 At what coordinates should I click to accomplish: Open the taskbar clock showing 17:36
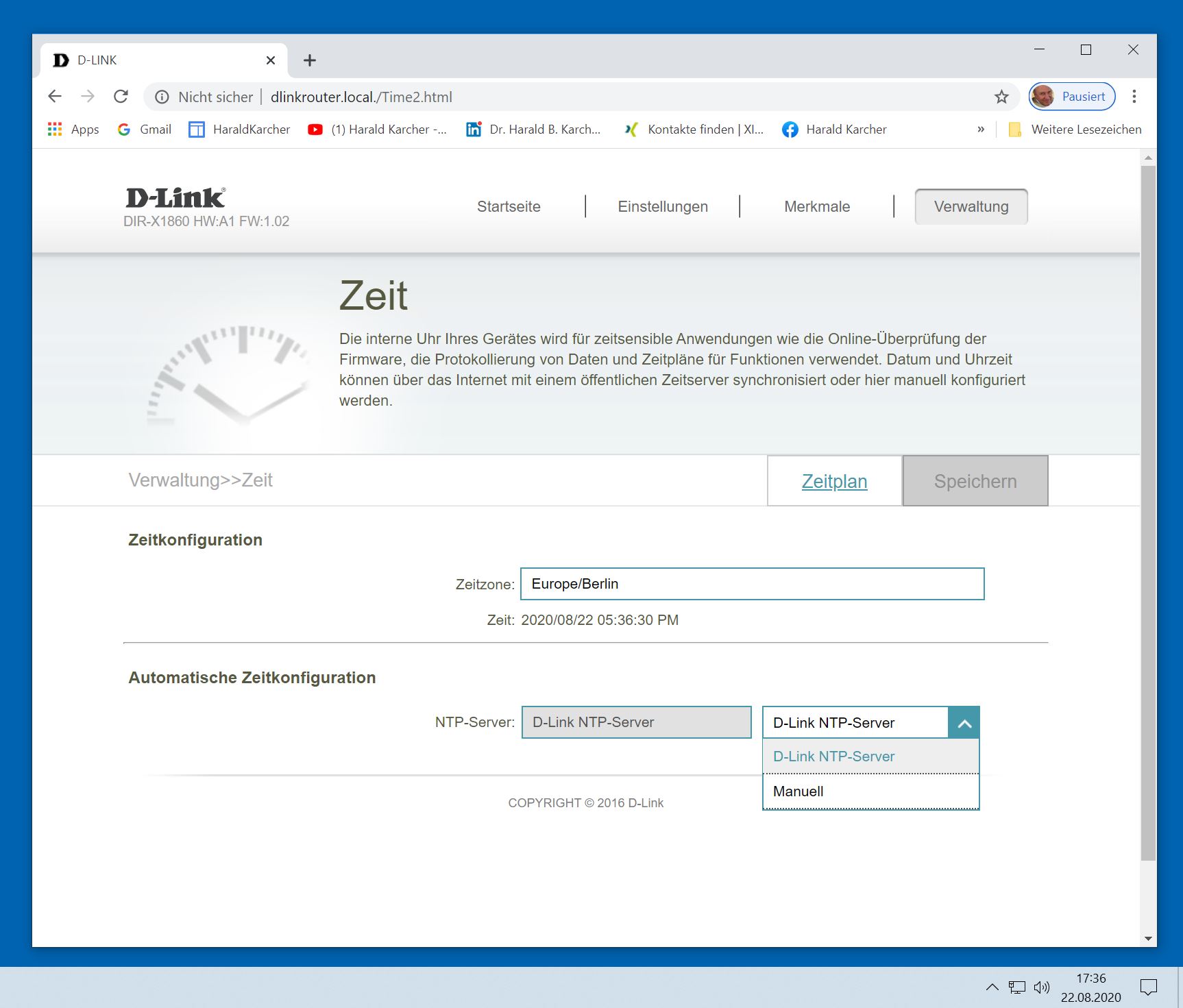(x=1091, y=987)
